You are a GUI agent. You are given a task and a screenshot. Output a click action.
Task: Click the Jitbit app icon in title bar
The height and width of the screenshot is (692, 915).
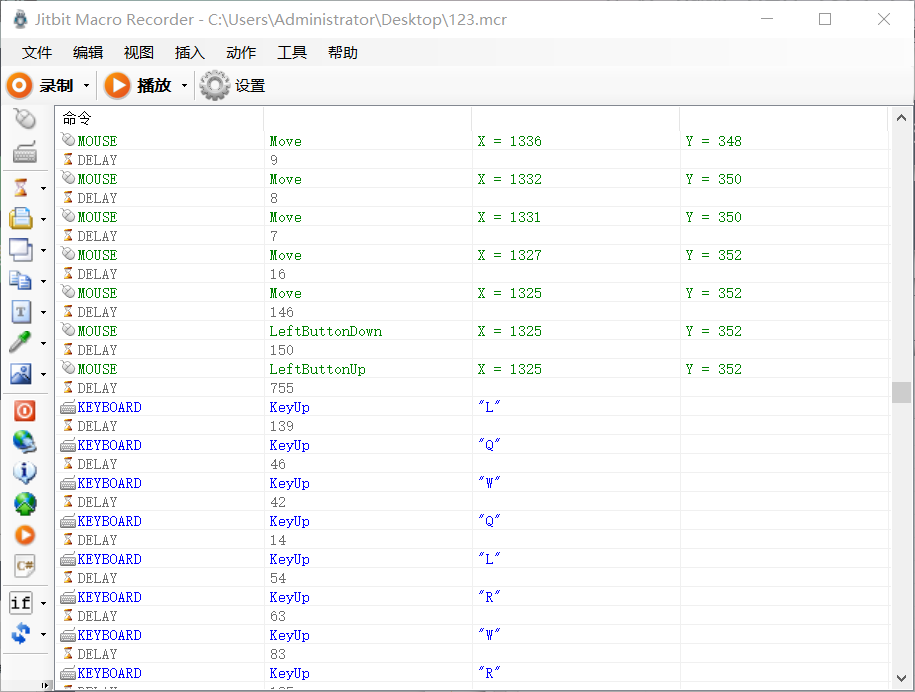(20, 19)
